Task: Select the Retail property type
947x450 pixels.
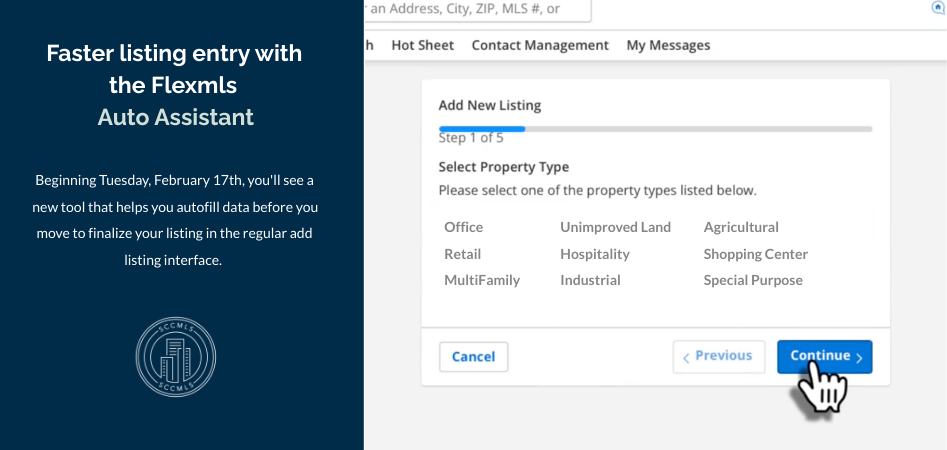Action: [x=462, y=254]
